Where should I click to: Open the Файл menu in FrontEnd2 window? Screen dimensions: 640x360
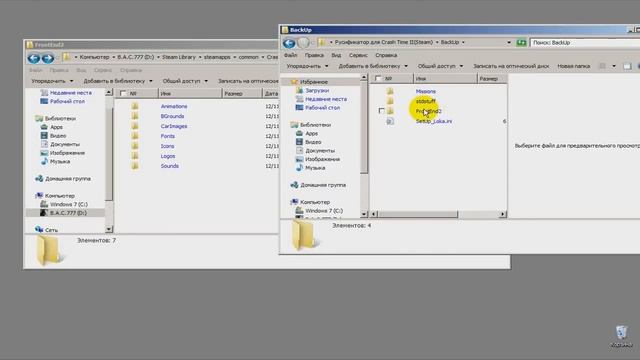[36, 70]
